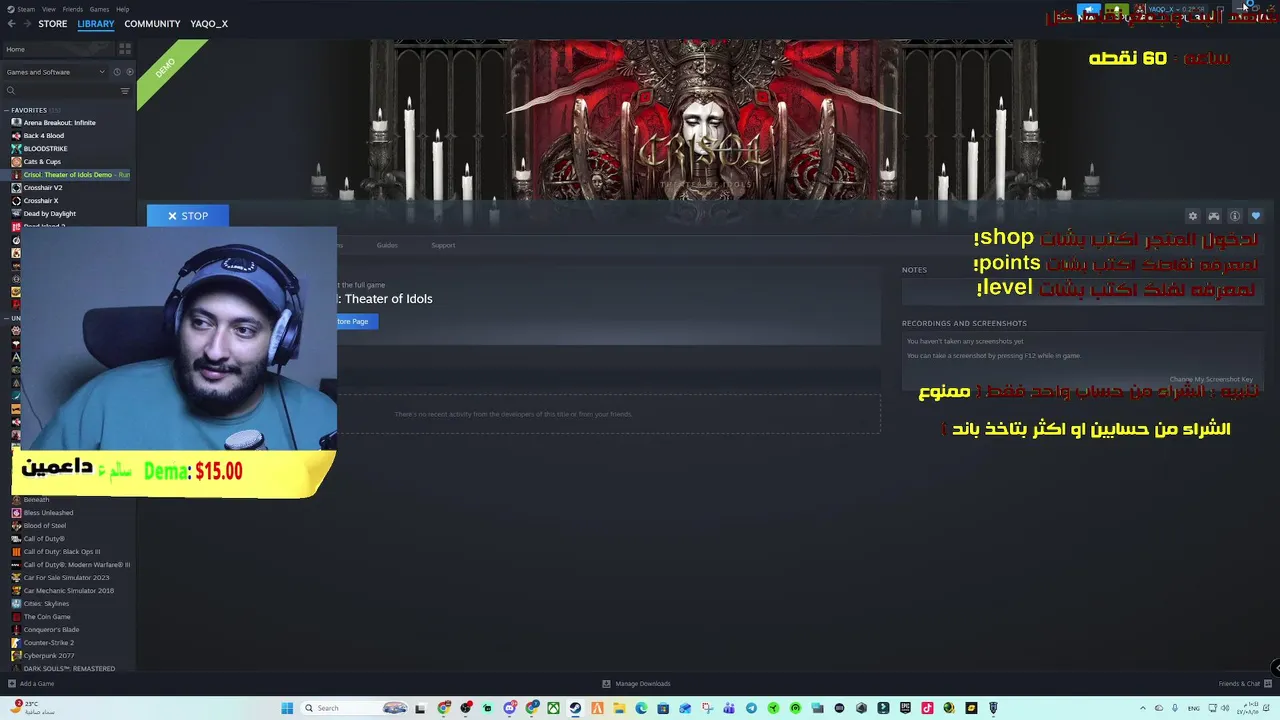Viewport: 1280px width, 720px height.
Task: Open the Steam menu
Action: 22,9
